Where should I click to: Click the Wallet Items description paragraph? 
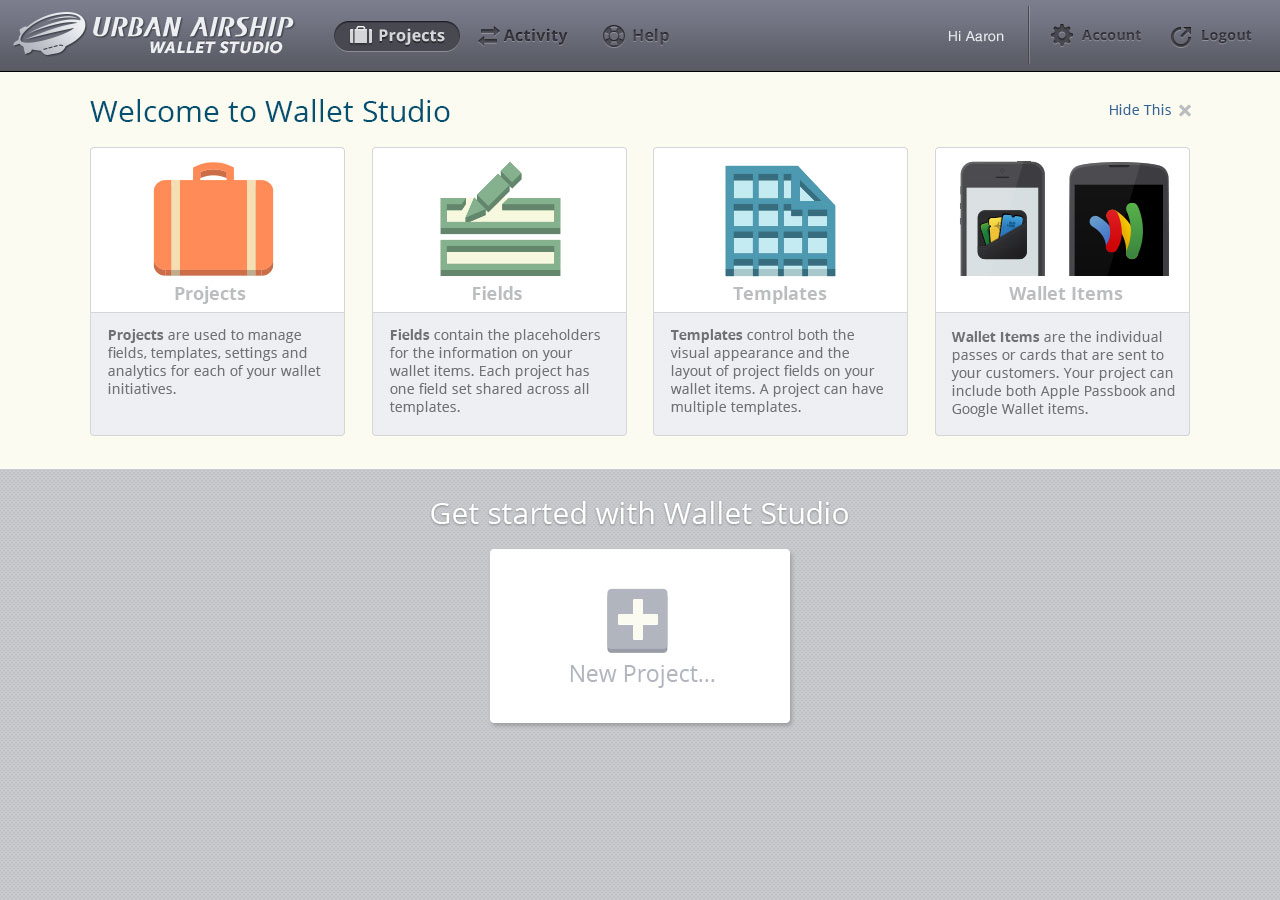pos(1063,373)
